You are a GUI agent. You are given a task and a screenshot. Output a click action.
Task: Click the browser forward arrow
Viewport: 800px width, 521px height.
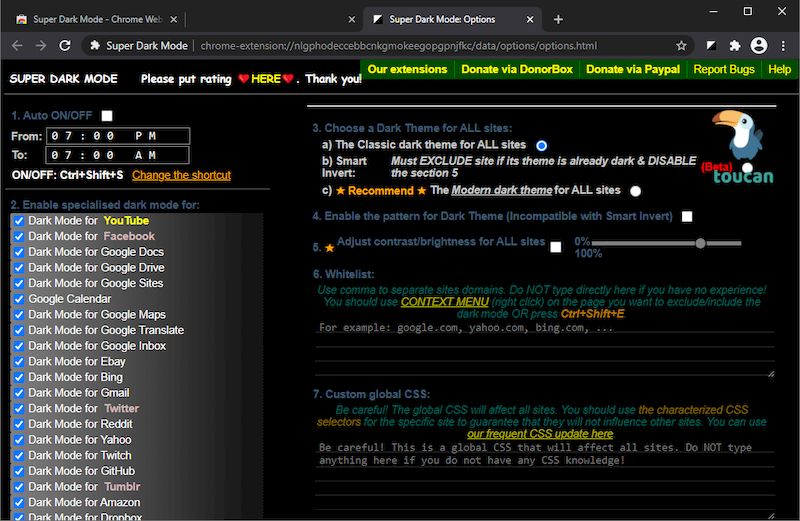click(41, 46)
